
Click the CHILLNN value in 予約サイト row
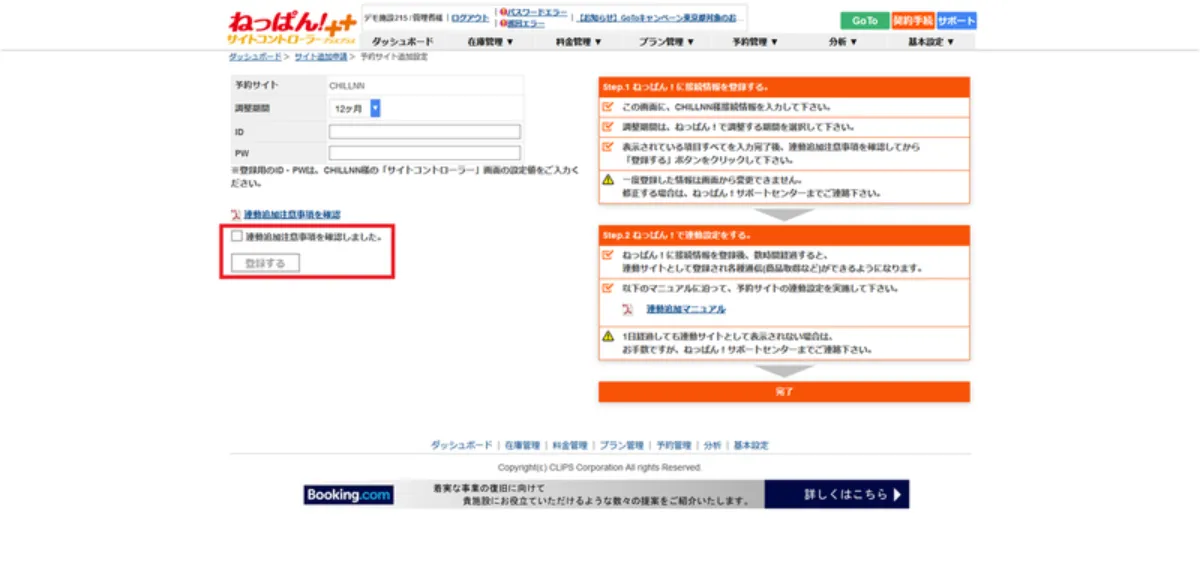pos(347,85)
